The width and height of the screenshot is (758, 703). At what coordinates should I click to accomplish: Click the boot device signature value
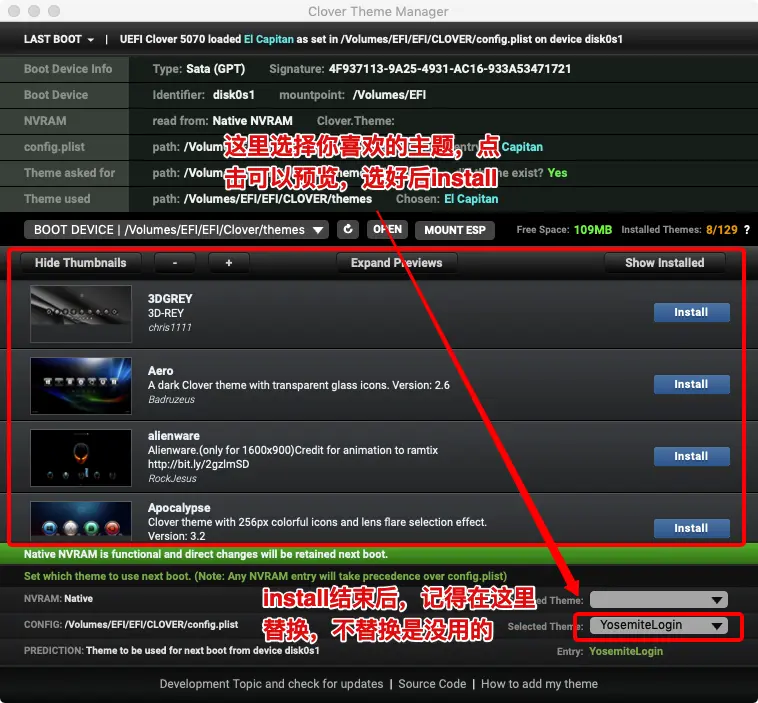(450, 69)
